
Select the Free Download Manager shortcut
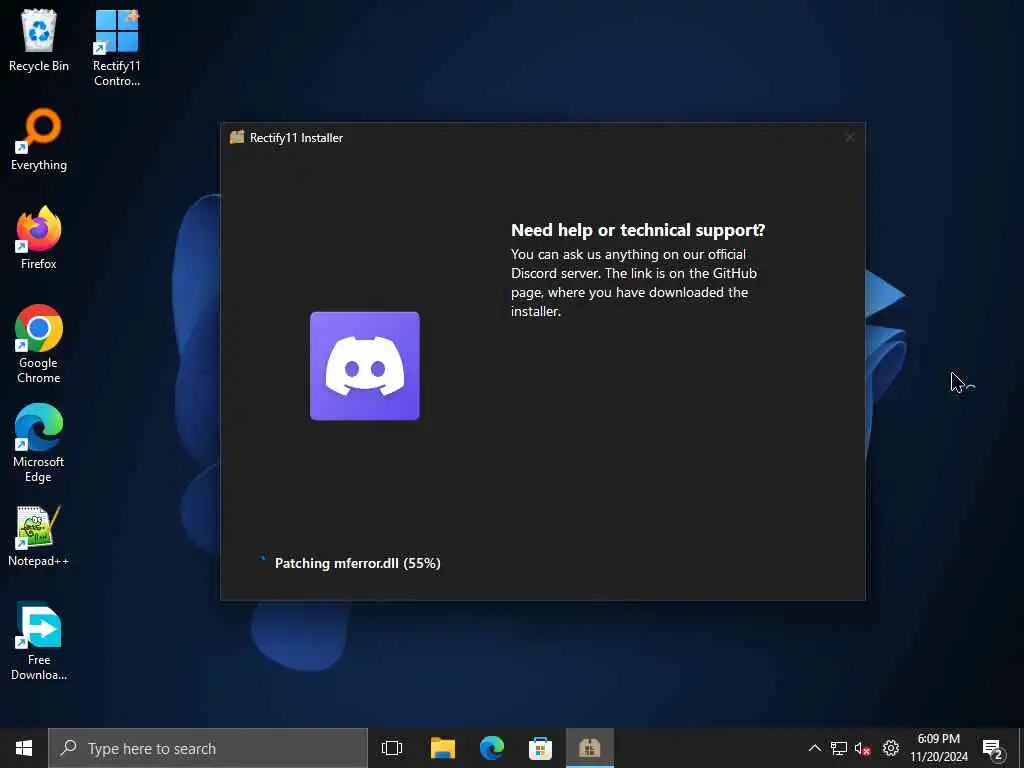click(39, 641)
